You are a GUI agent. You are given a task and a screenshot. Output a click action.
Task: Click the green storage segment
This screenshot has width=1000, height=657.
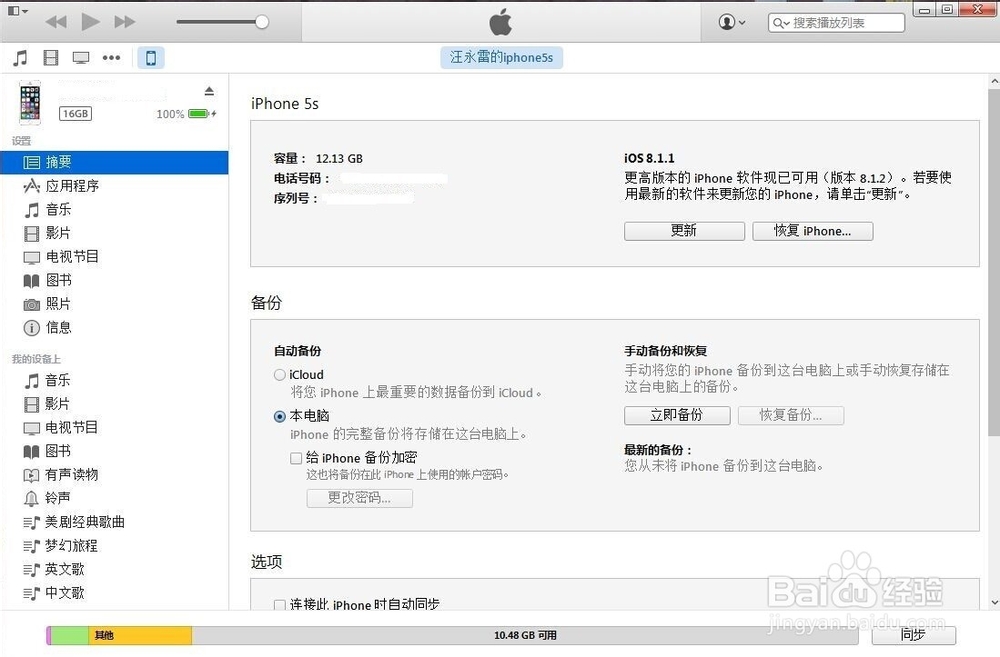[x=70, y=635]
